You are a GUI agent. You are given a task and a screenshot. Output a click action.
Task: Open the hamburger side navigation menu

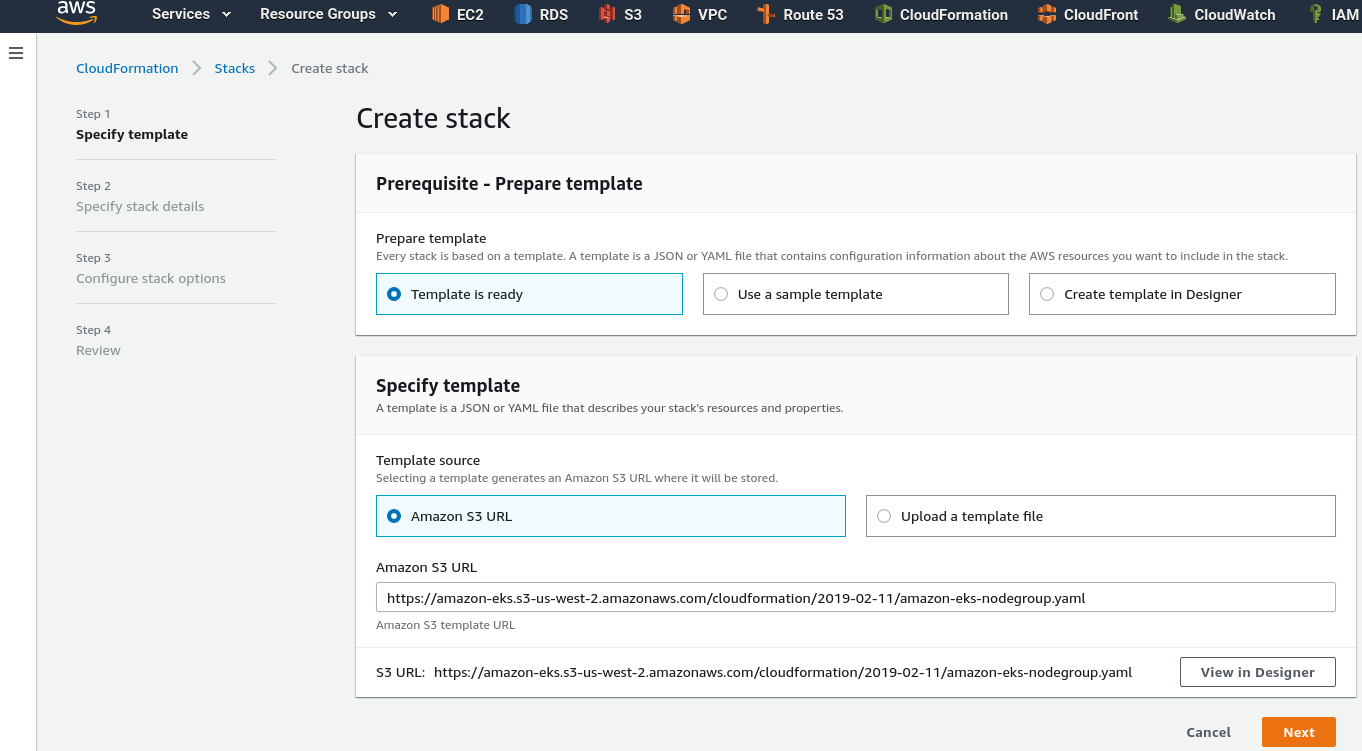coord(16,53)
